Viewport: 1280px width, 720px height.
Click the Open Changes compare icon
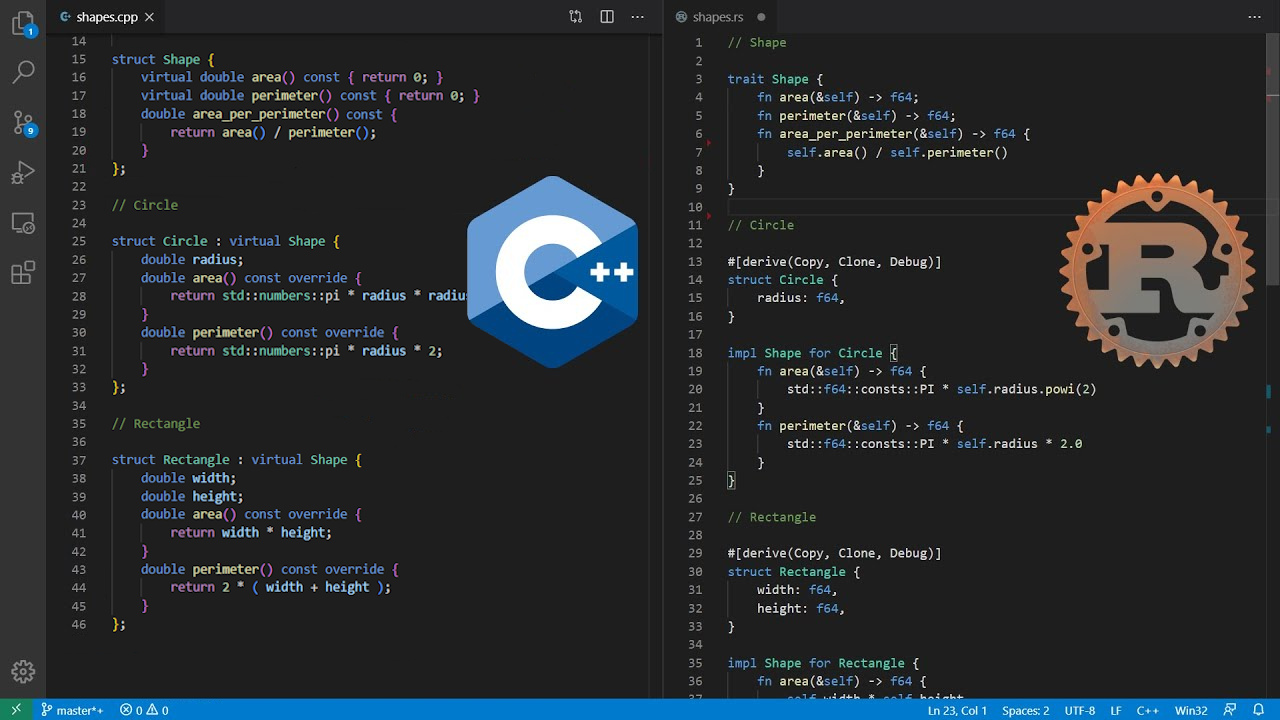[576, 17]
